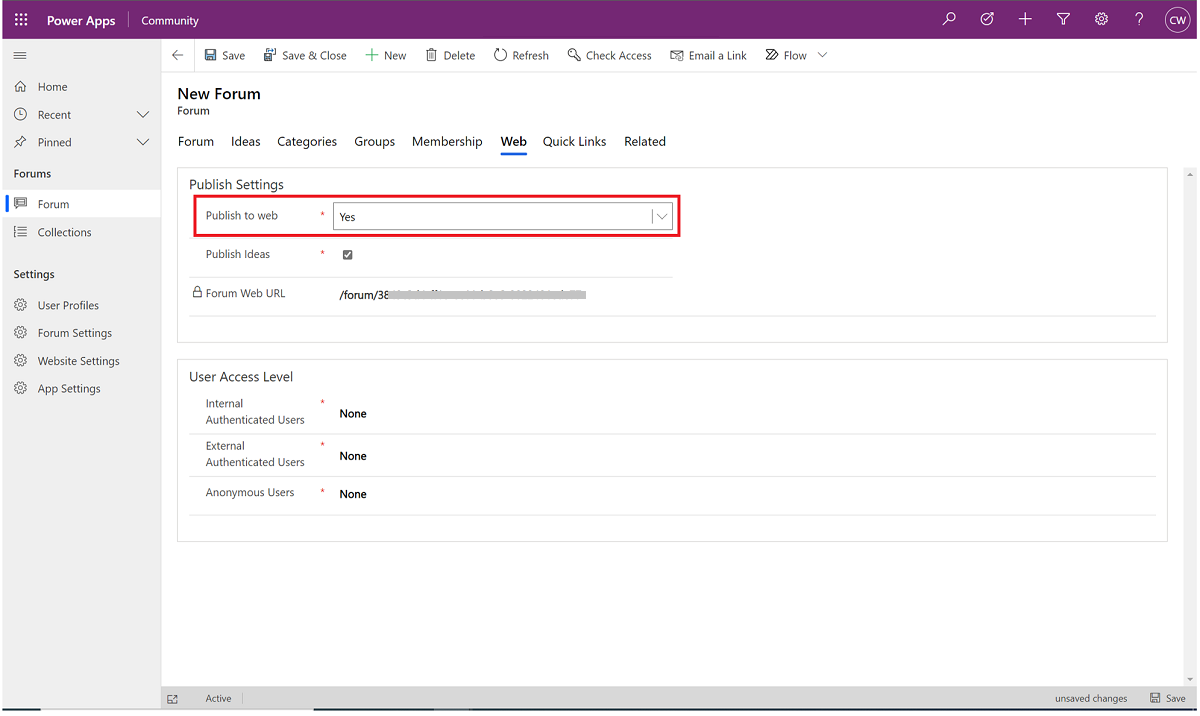Refresh the form
The height and width of the screenshot is (716, 1200).
[x=521, y=55]
